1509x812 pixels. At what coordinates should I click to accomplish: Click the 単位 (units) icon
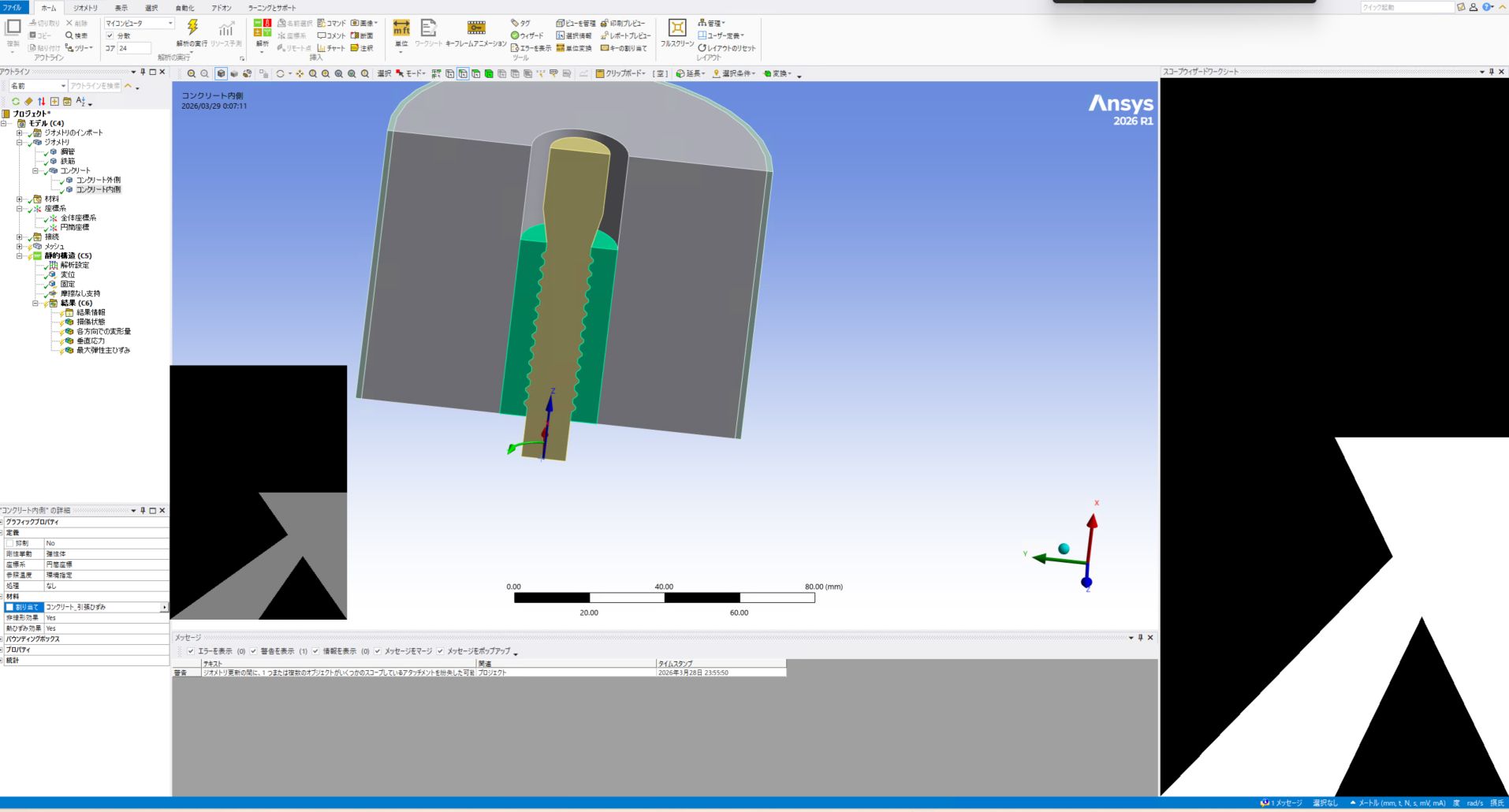pos(401,29)
